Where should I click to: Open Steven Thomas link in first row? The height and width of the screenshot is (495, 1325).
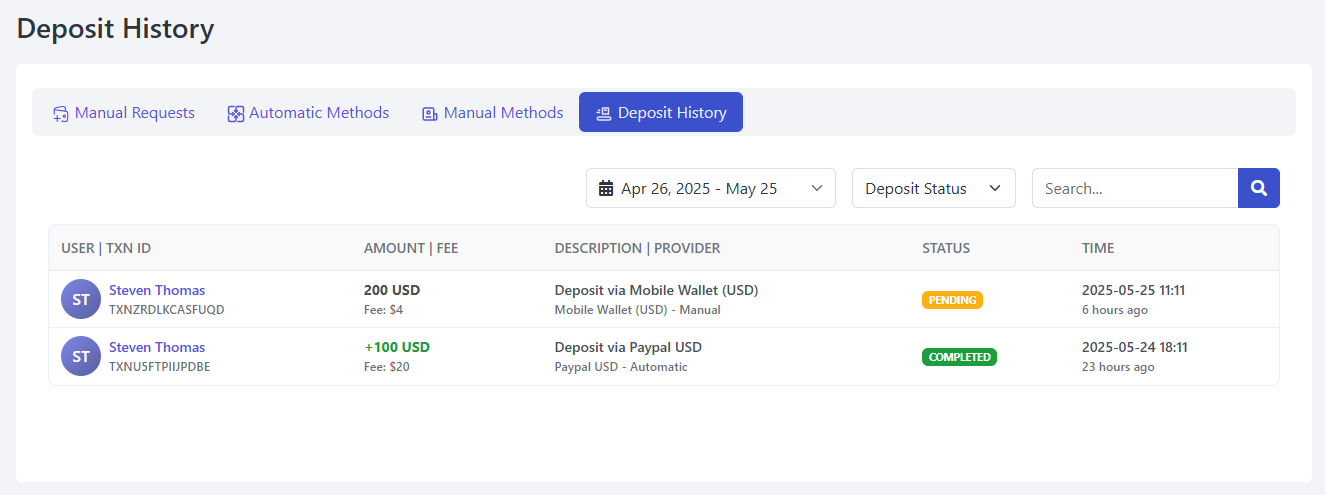point(157,290)
